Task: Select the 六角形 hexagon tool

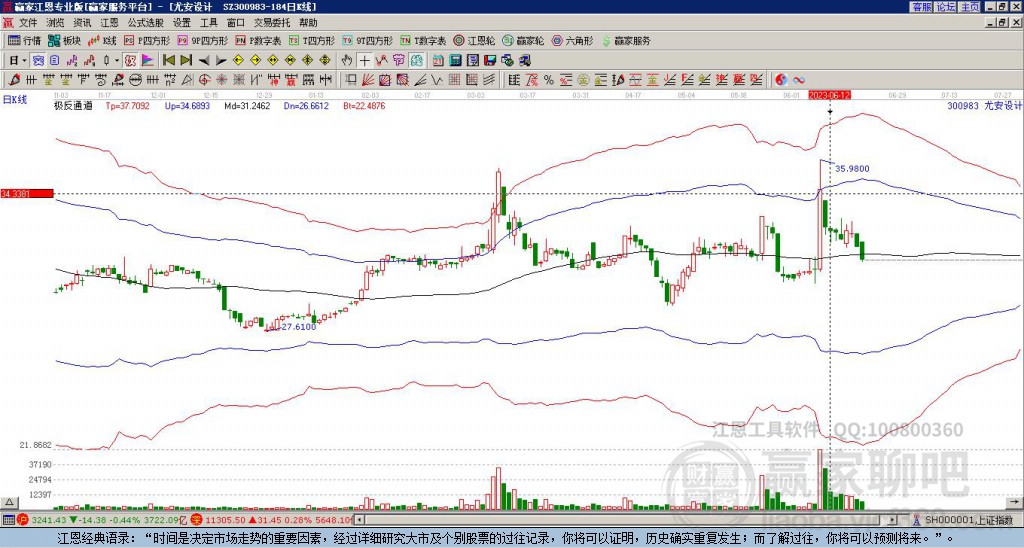Action: click(573, 40)
